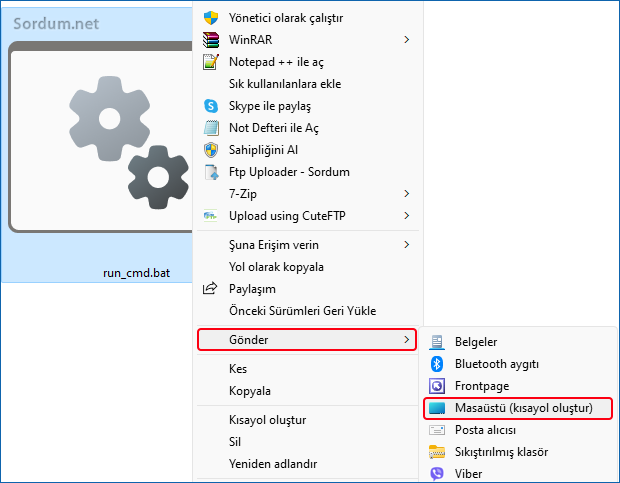Viewport: 620px width, 483px height.
Task: Click the Paylaşım share icon
Action: pyautogui.click(x=210, y=289)
